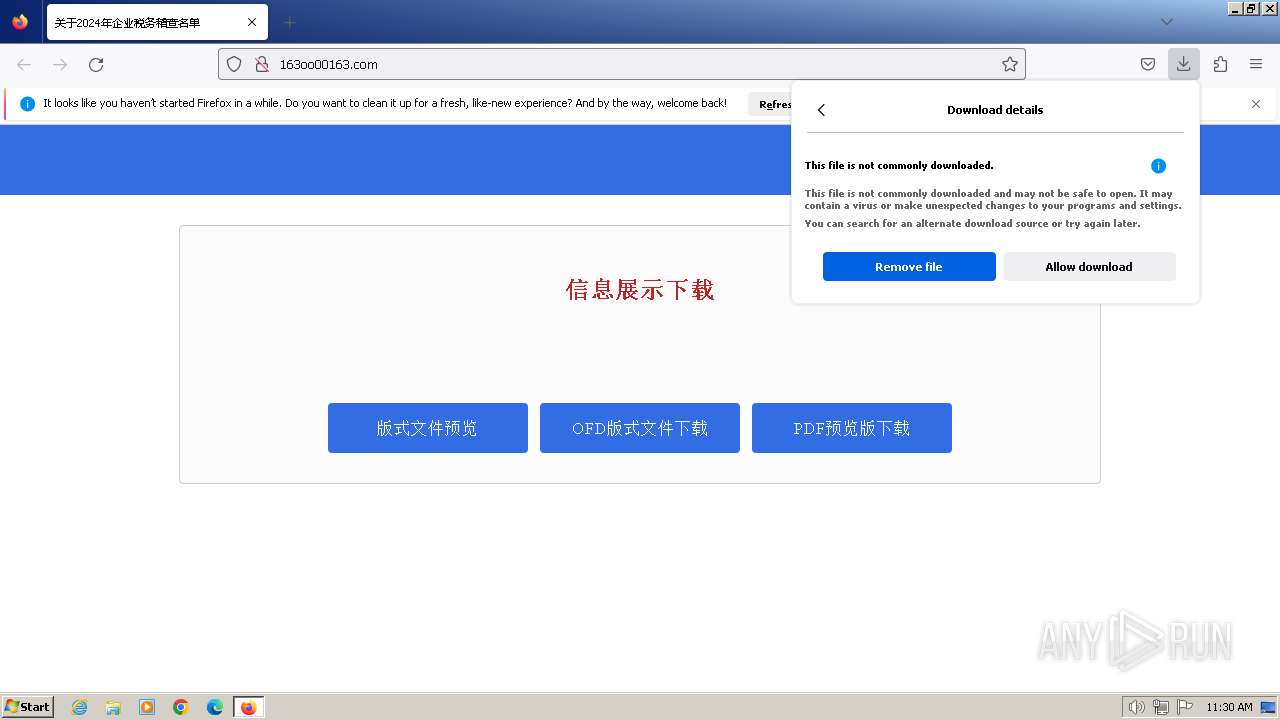Open the list all tabs dropdown
1280x720 pixels.
(1166, 22)
